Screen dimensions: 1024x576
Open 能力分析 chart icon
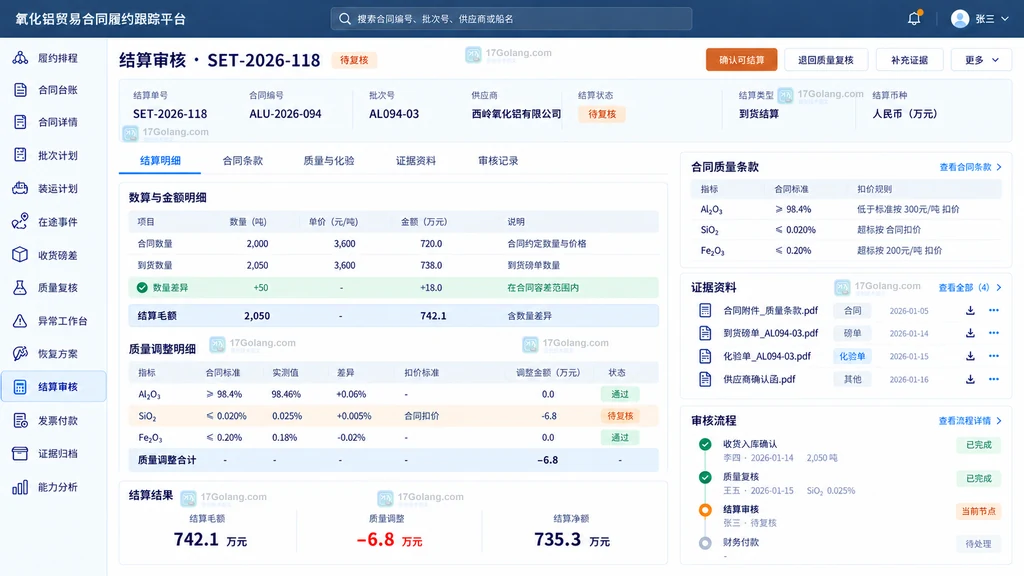click(20, 487)
